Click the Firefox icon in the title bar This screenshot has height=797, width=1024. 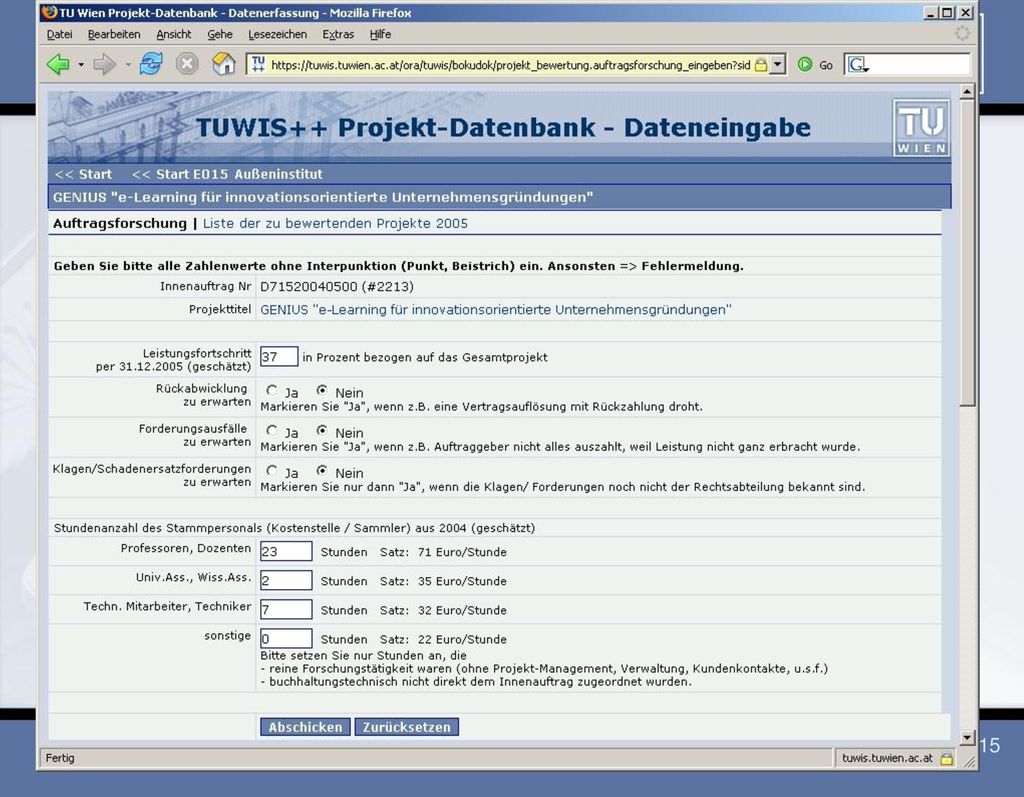[49, 12]
